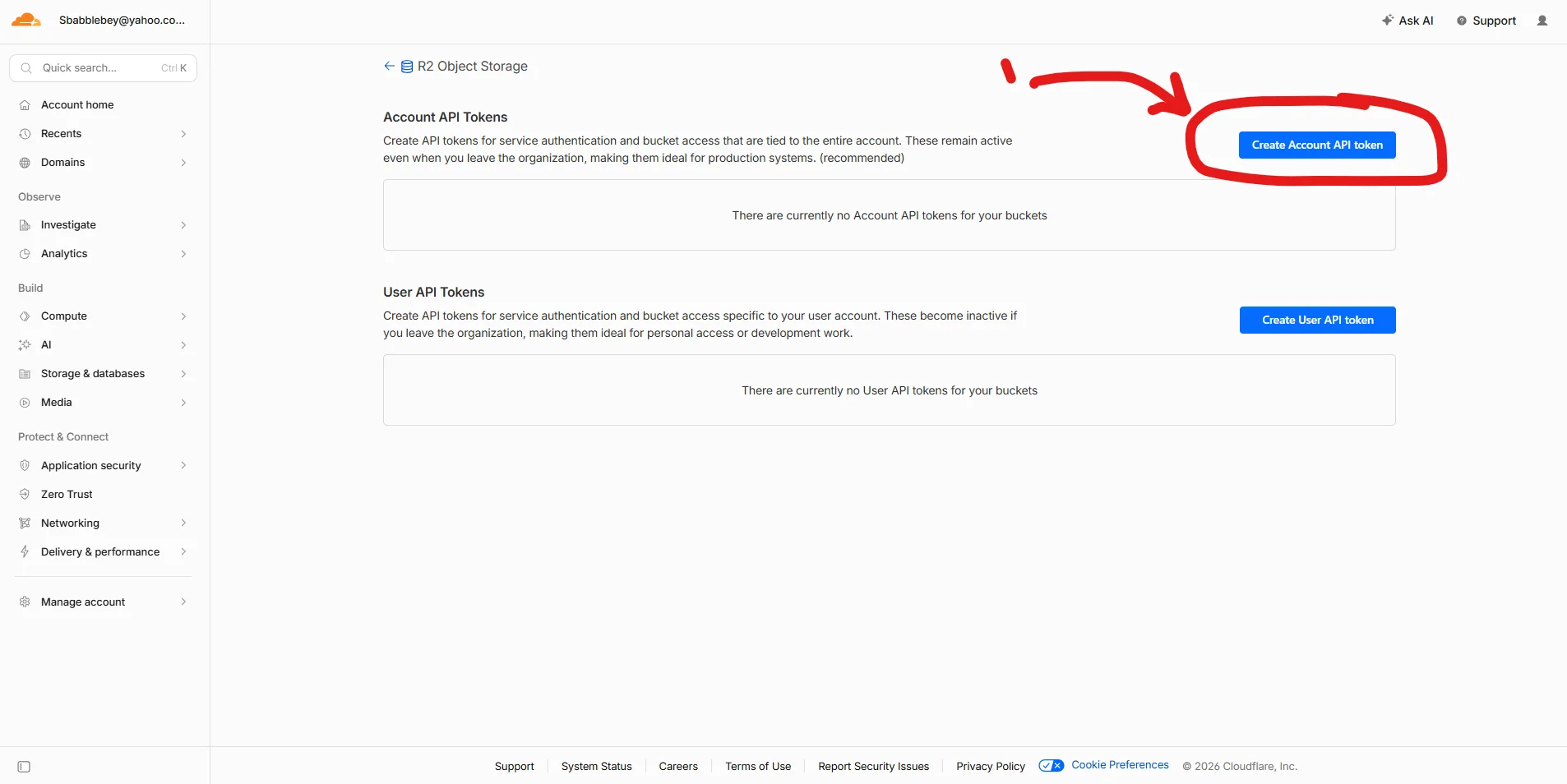
Task: Expand the Domains chevron
Action: click(x=183, y=163)
